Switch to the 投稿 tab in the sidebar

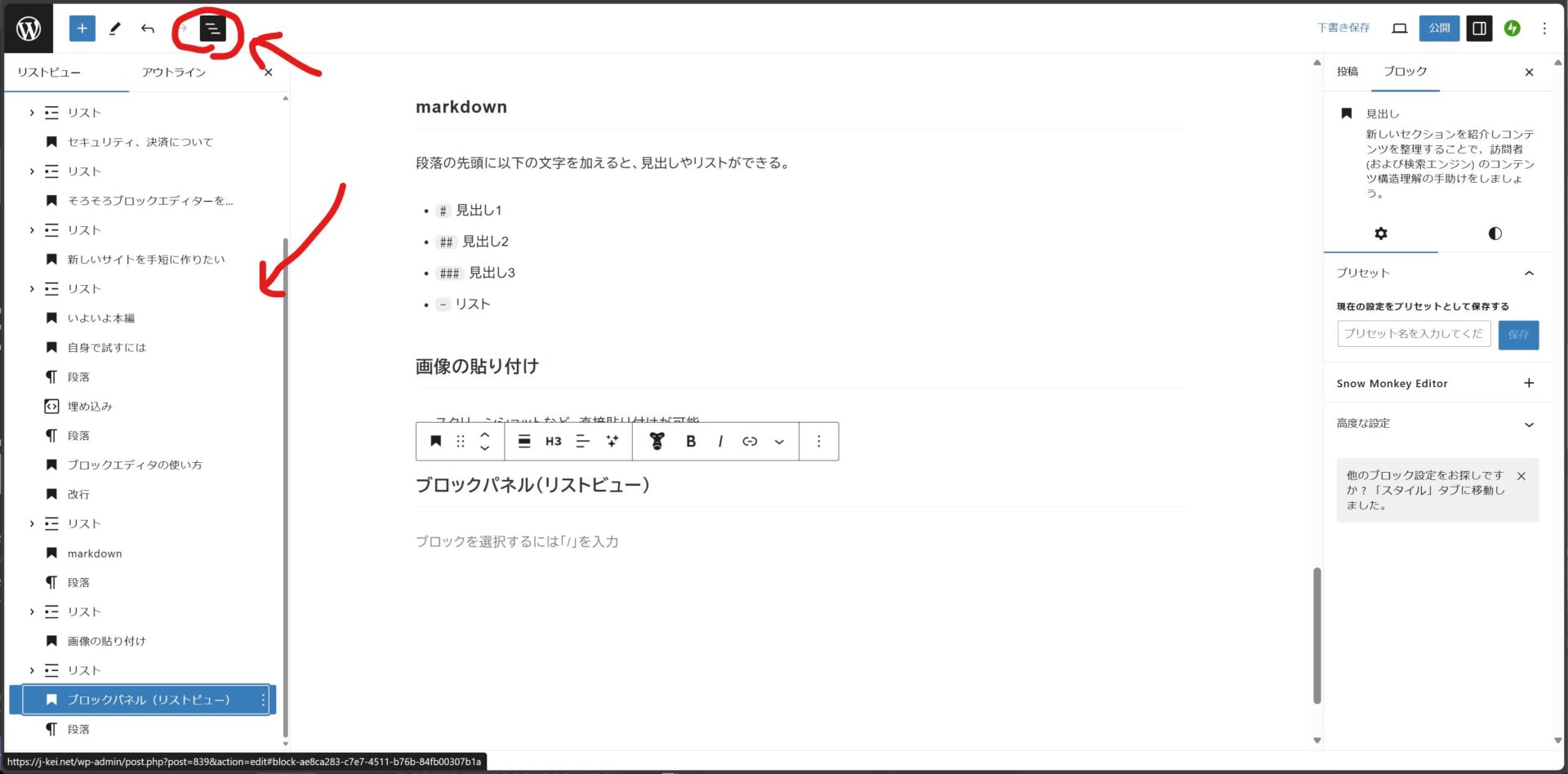tap(1347, 72)
